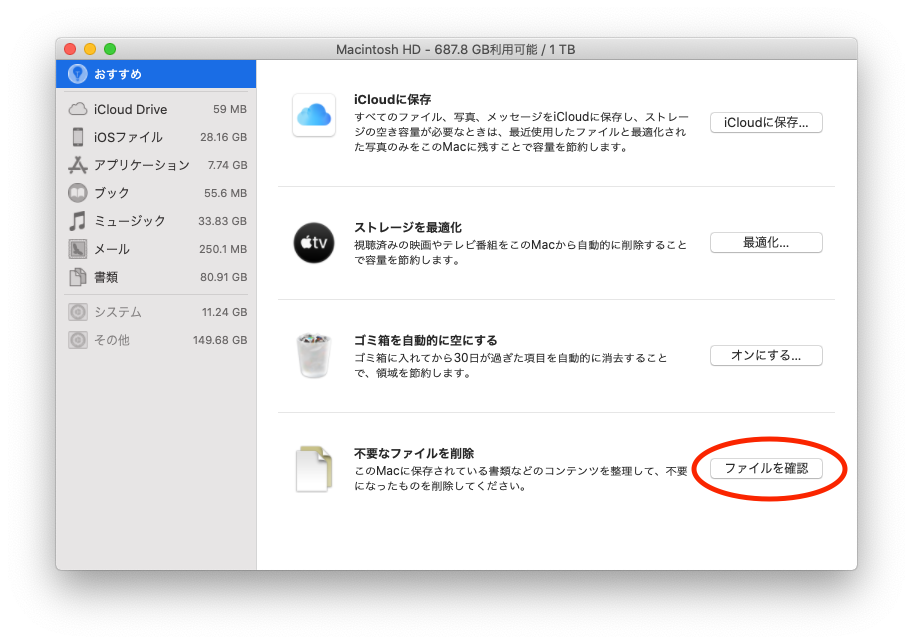The width and height of the screenshot is (913, 644).
Task: Close the window with red button
Action: click(70, 49)
